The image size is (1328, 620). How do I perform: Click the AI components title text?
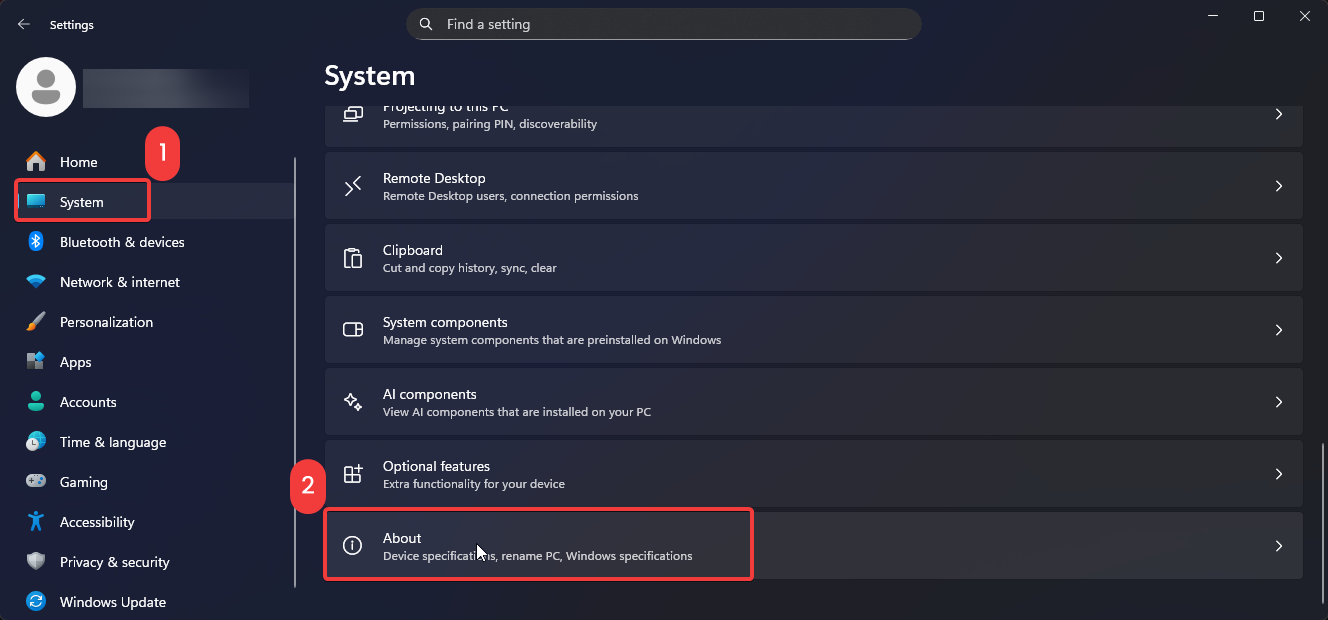point(430,394)
